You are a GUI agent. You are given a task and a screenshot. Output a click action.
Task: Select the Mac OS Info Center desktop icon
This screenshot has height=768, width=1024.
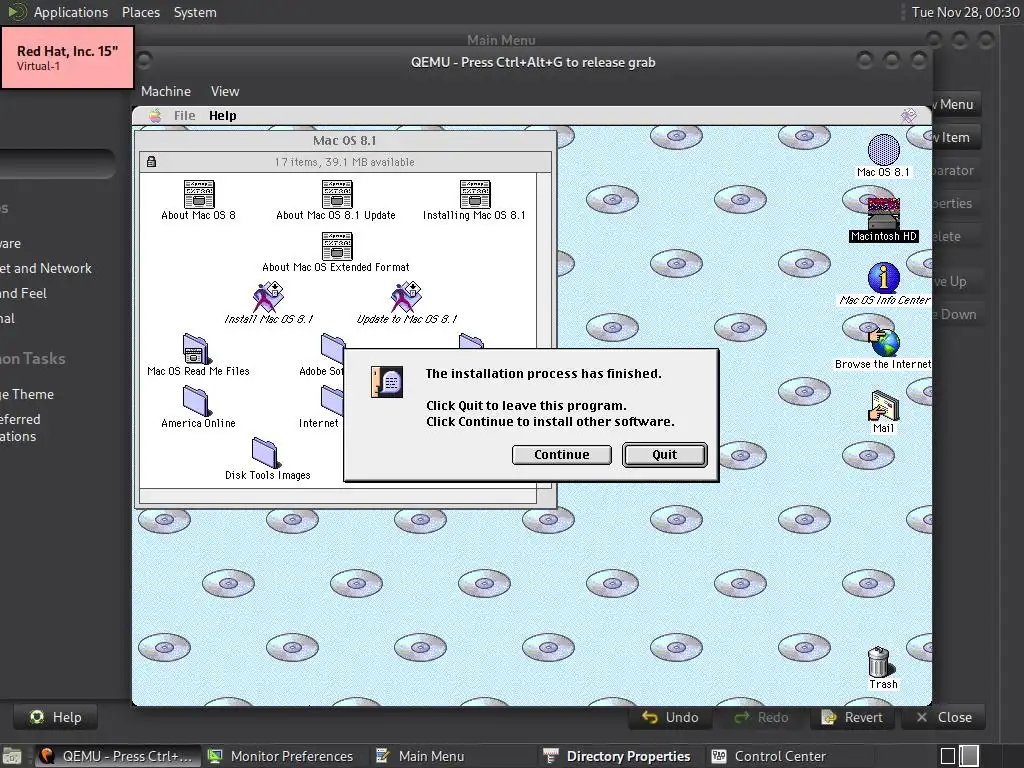(884, 278)
